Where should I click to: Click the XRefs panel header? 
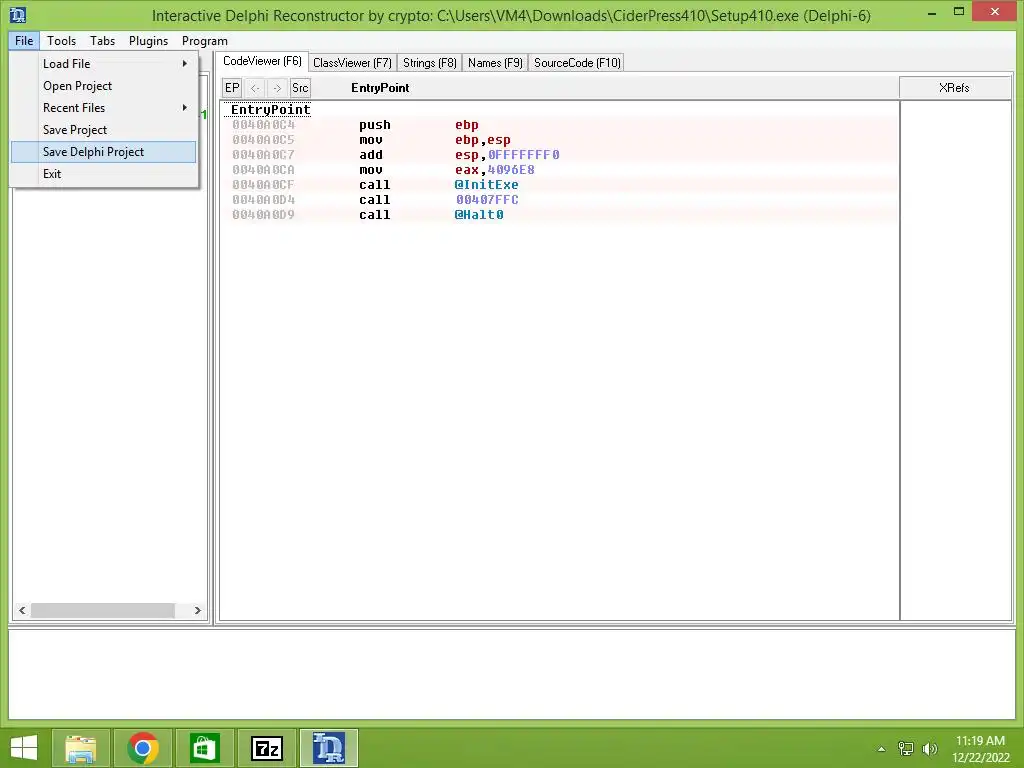coord(955,88)
